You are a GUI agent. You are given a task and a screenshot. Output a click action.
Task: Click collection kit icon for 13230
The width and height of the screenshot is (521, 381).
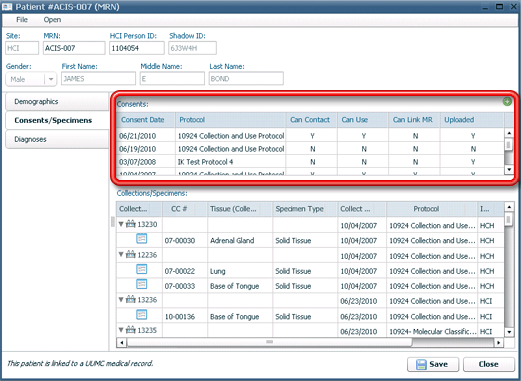click(x=131, y=224)
